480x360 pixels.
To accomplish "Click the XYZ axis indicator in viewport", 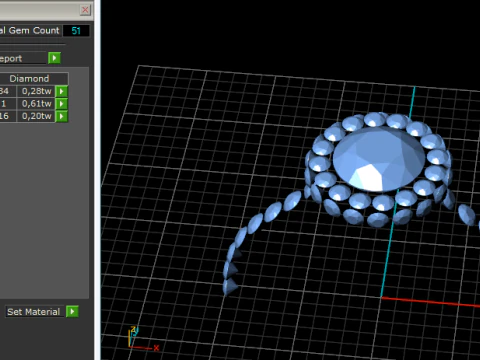I will [x=143, y=338].
